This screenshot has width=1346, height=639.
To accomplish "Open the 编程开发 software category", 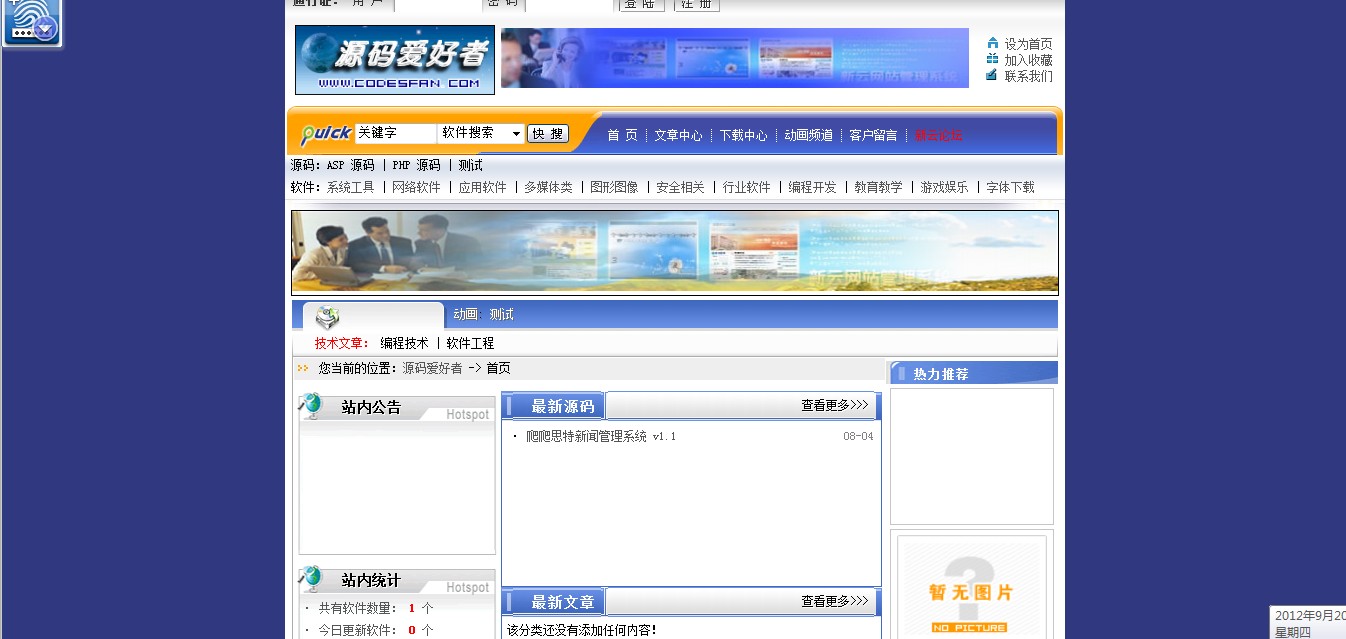I will [812, 187].
